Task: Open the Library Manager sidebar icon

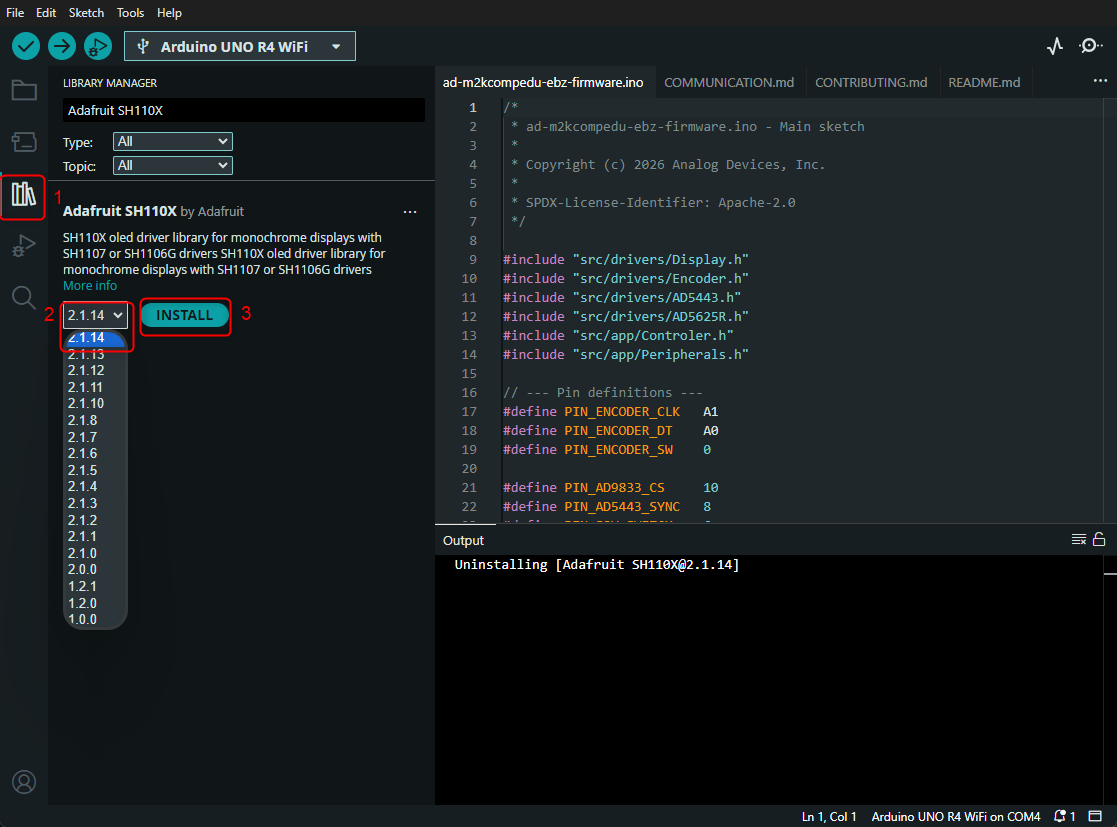Action: (24, 194)
